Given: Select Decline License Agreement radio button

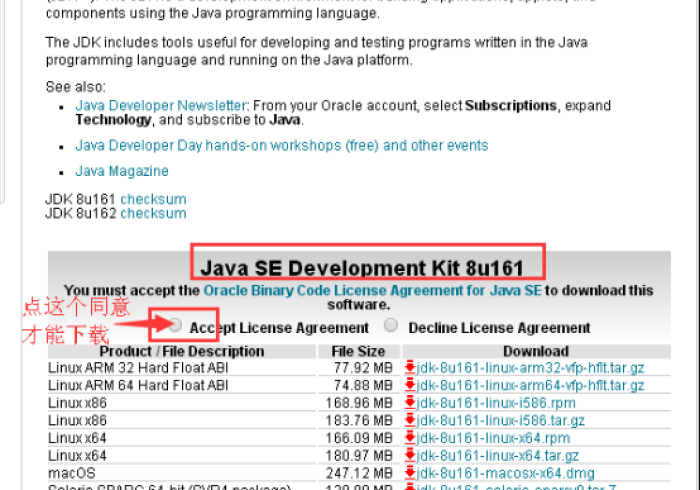Looking at the screenshot, I should point(391,325).
